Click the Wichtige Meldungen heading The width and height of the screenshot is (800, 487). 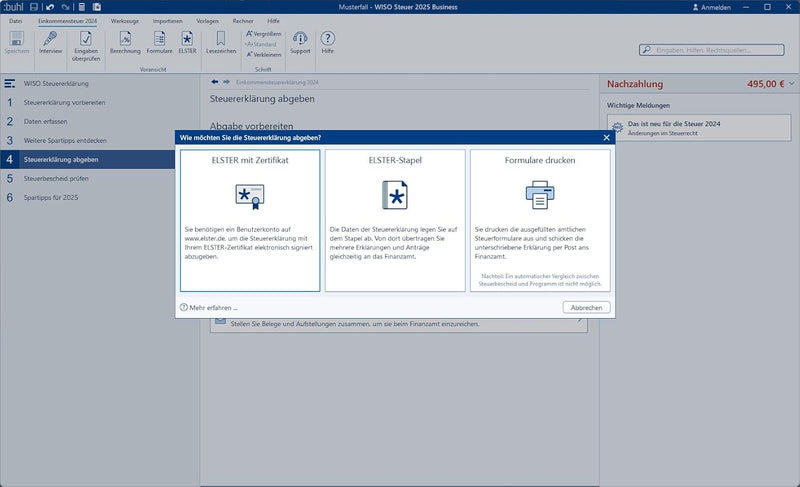(638, 106)
